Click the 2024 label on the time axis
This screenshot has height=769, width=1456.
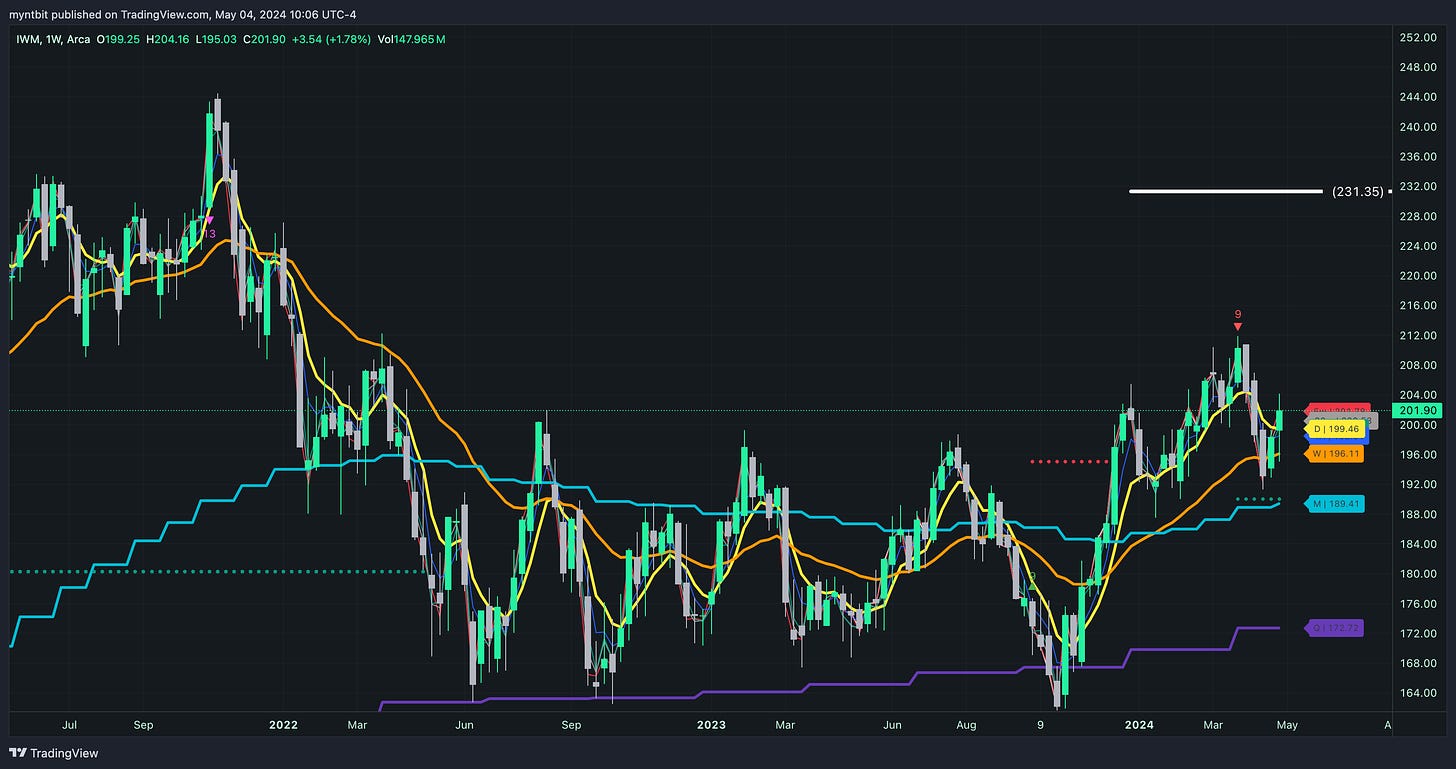click(x=1137, y=726)
